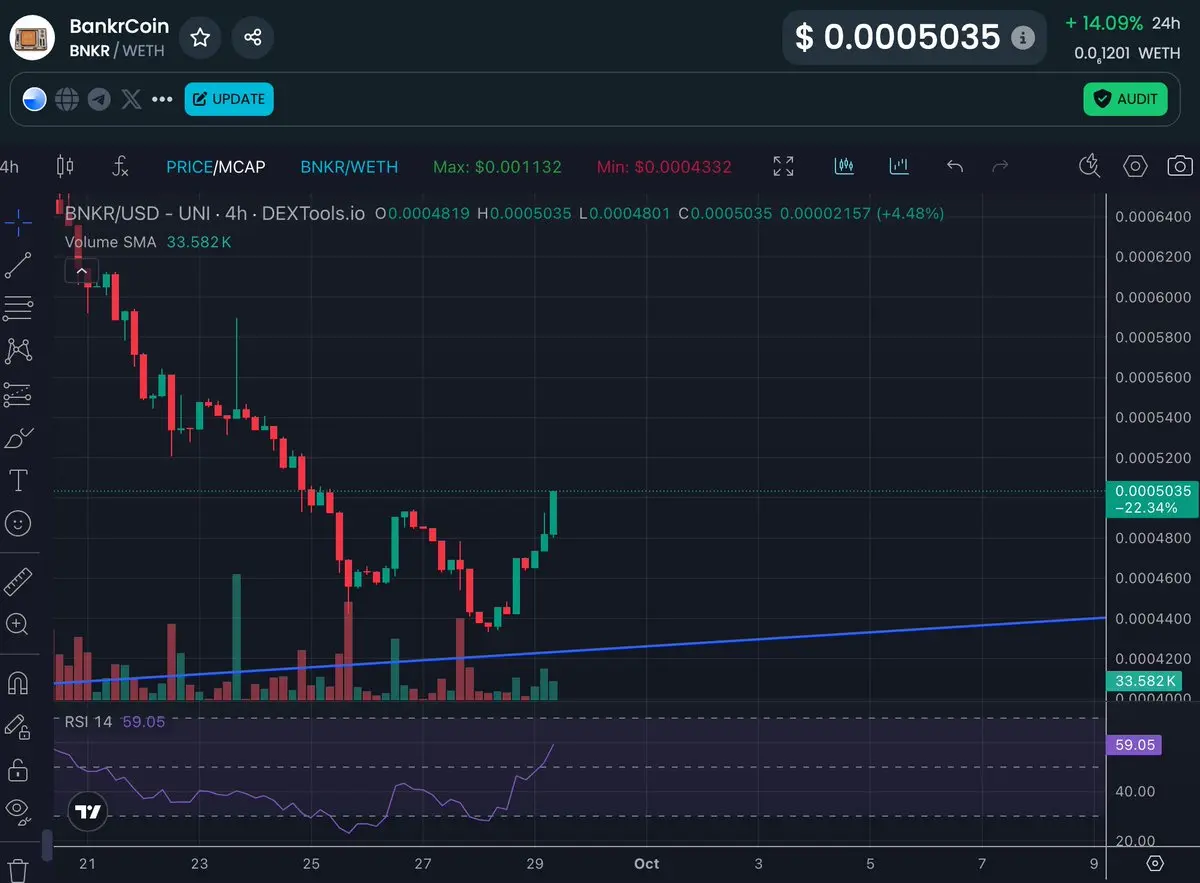Image resolution: width=1200 pixels, height=883 pixels.
Task: Open the X social link icon
Action: click(x=131, y=99)
